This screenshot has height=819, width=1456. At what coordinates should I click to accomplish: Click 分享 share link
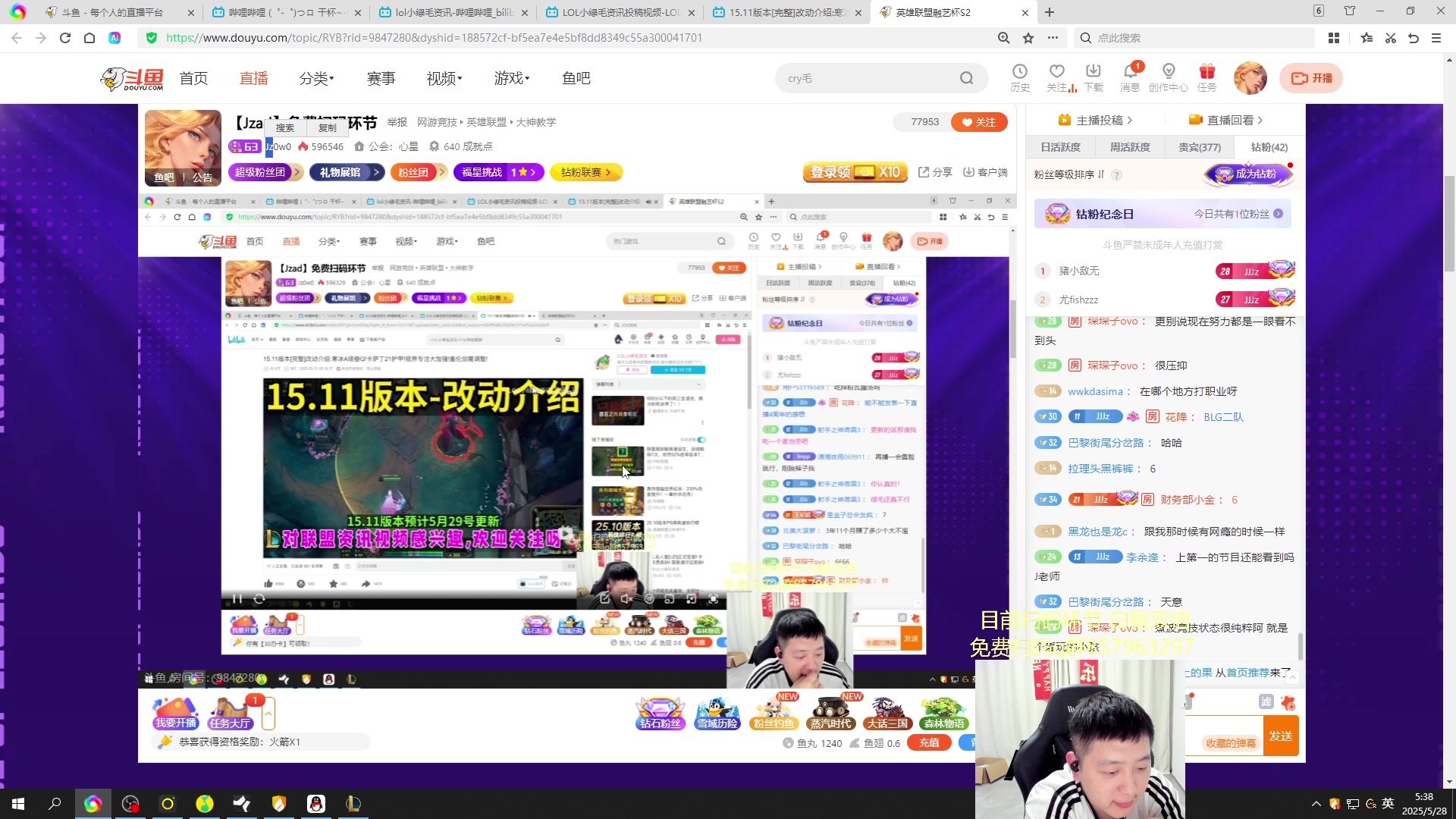point(935,172)
